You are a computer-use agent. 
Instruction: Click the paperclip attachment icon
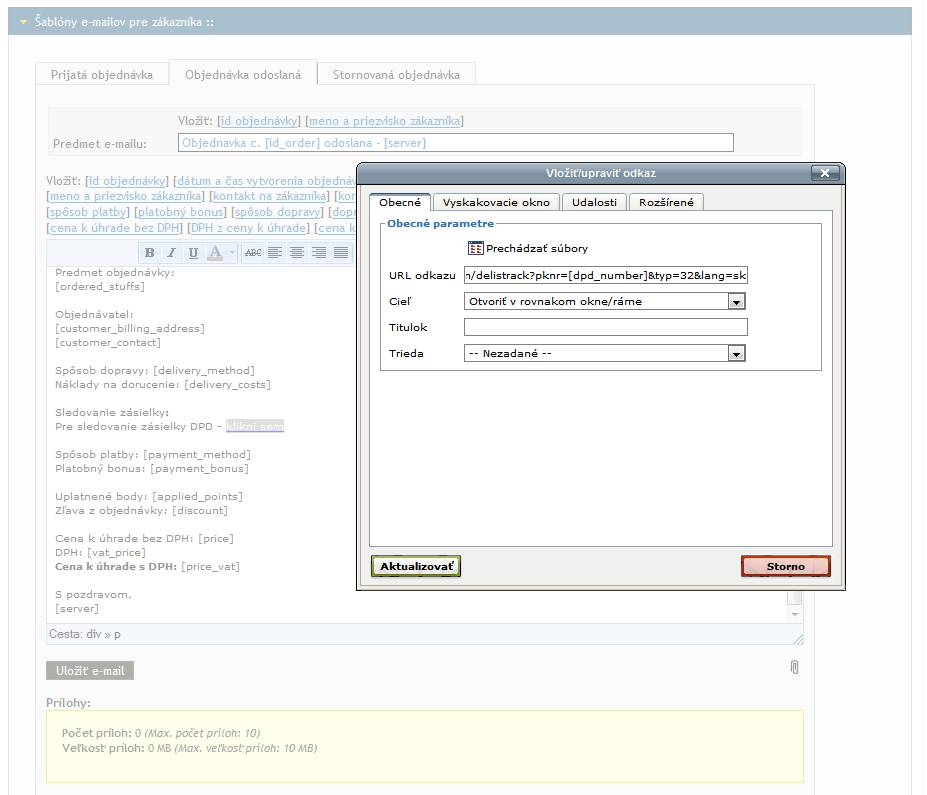pos(794,667)
